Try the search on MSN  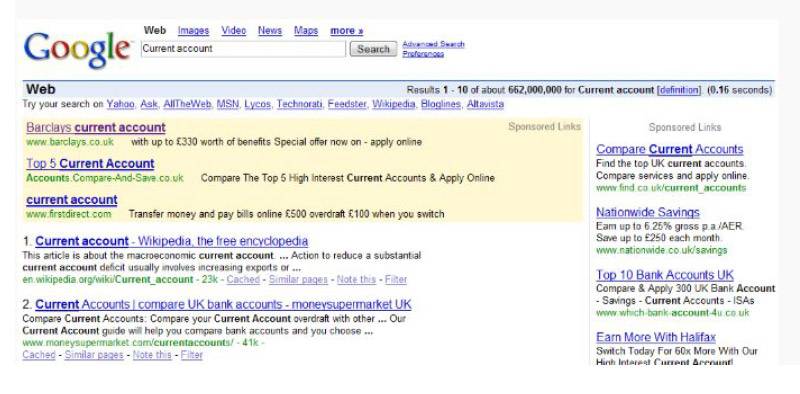tap(228, 104)
